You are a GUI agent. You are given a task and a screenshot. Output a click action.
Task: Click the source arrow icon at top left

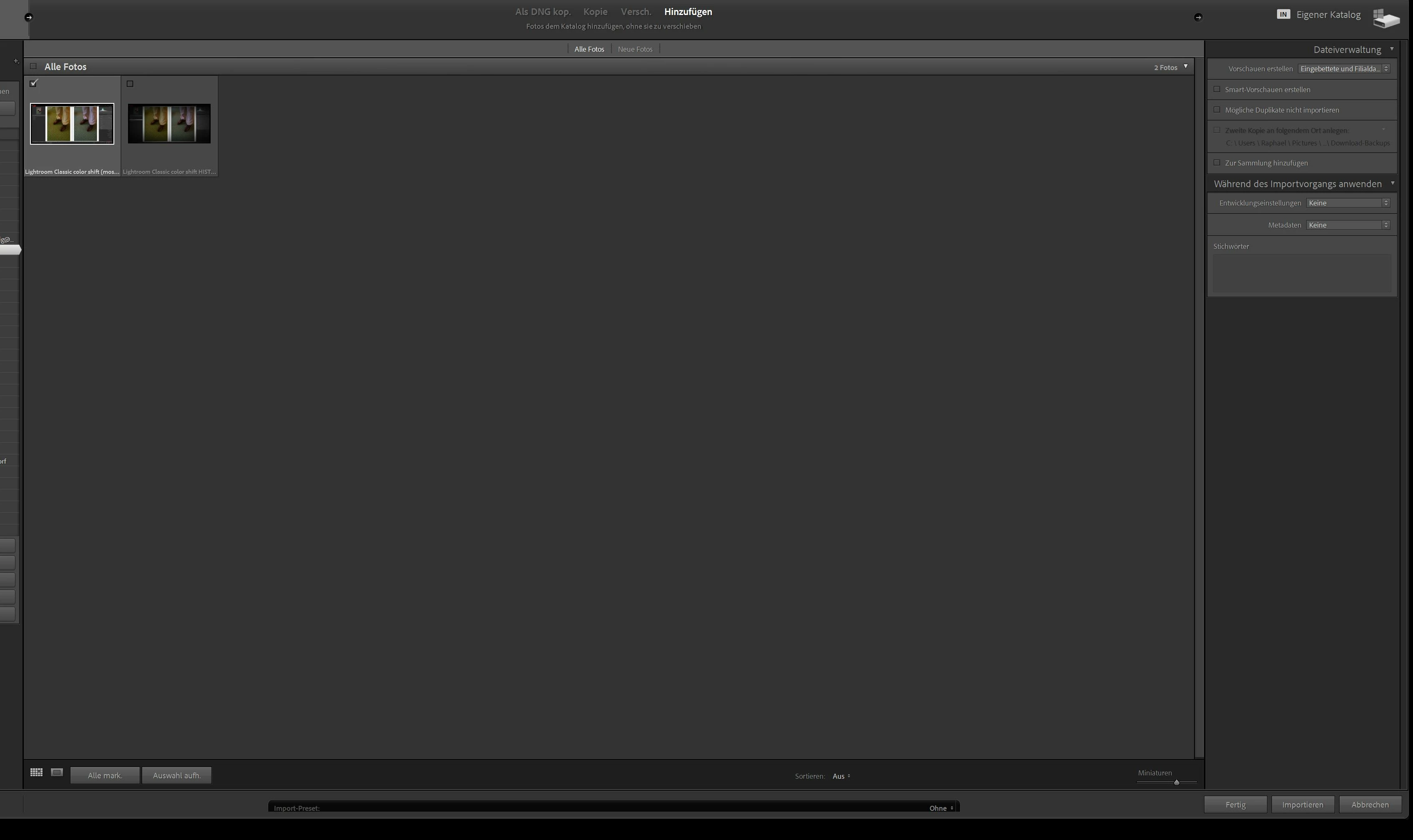(29, 17)
